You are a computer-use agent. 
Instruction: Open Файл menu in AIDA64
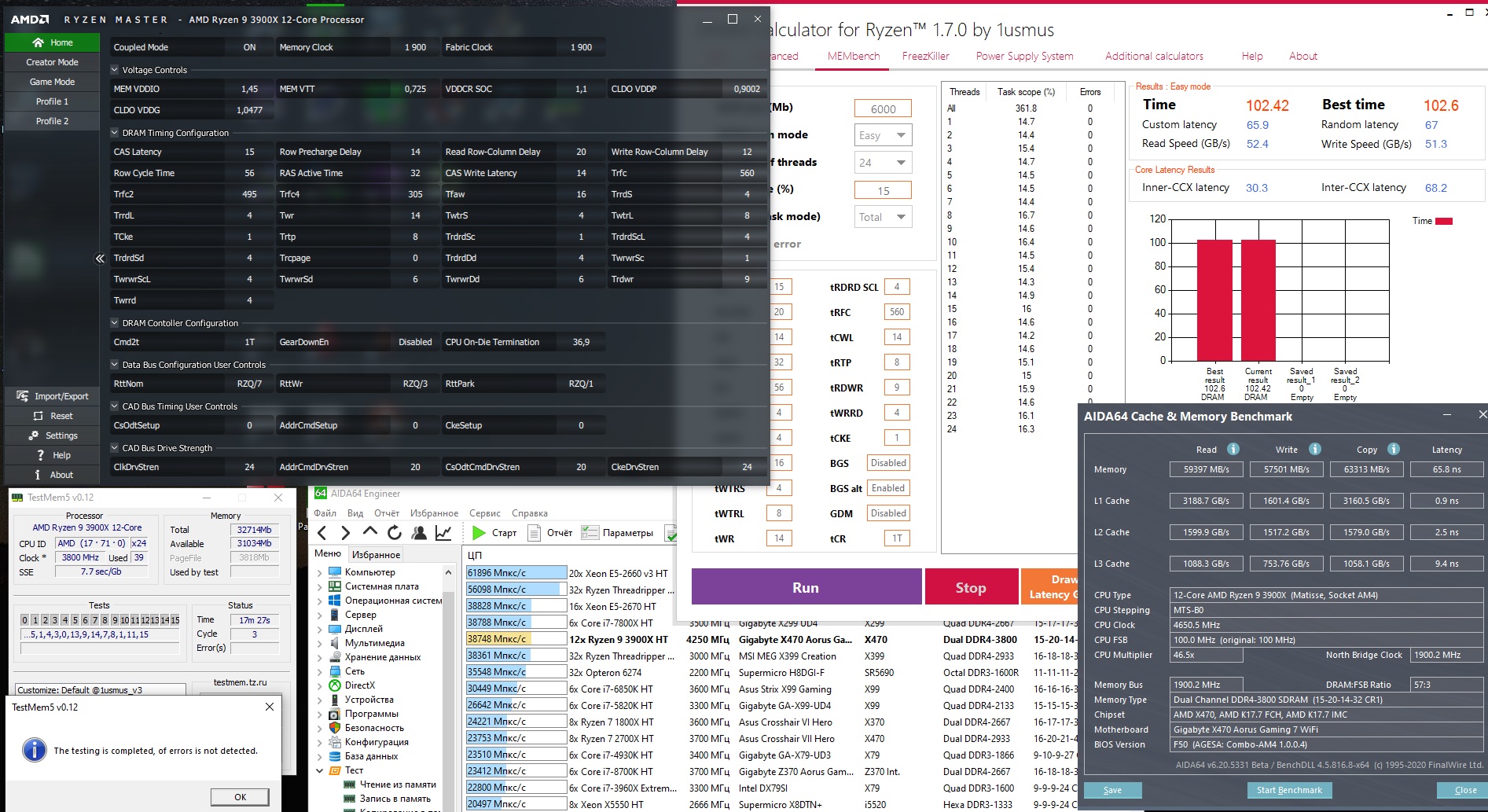coord(325,513)
